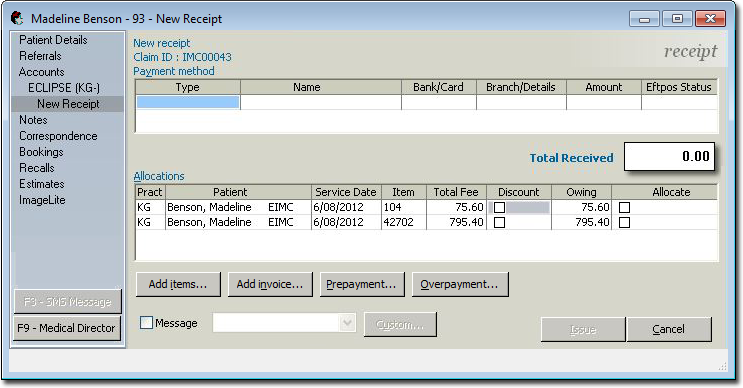Open the Message dropdown list
743x388 pixels.
(x=347, y=323)
